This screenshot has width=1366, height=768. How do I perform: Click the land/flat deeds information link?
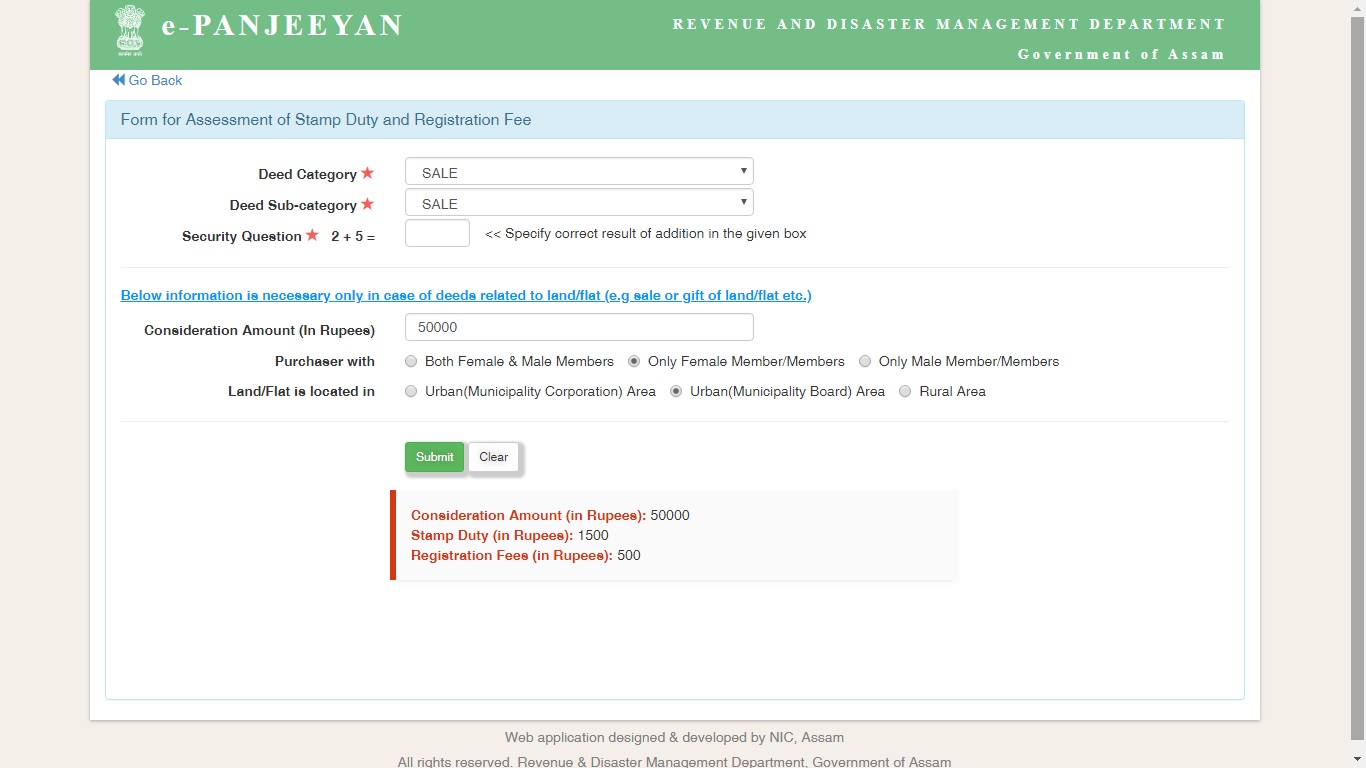point(465,295)
